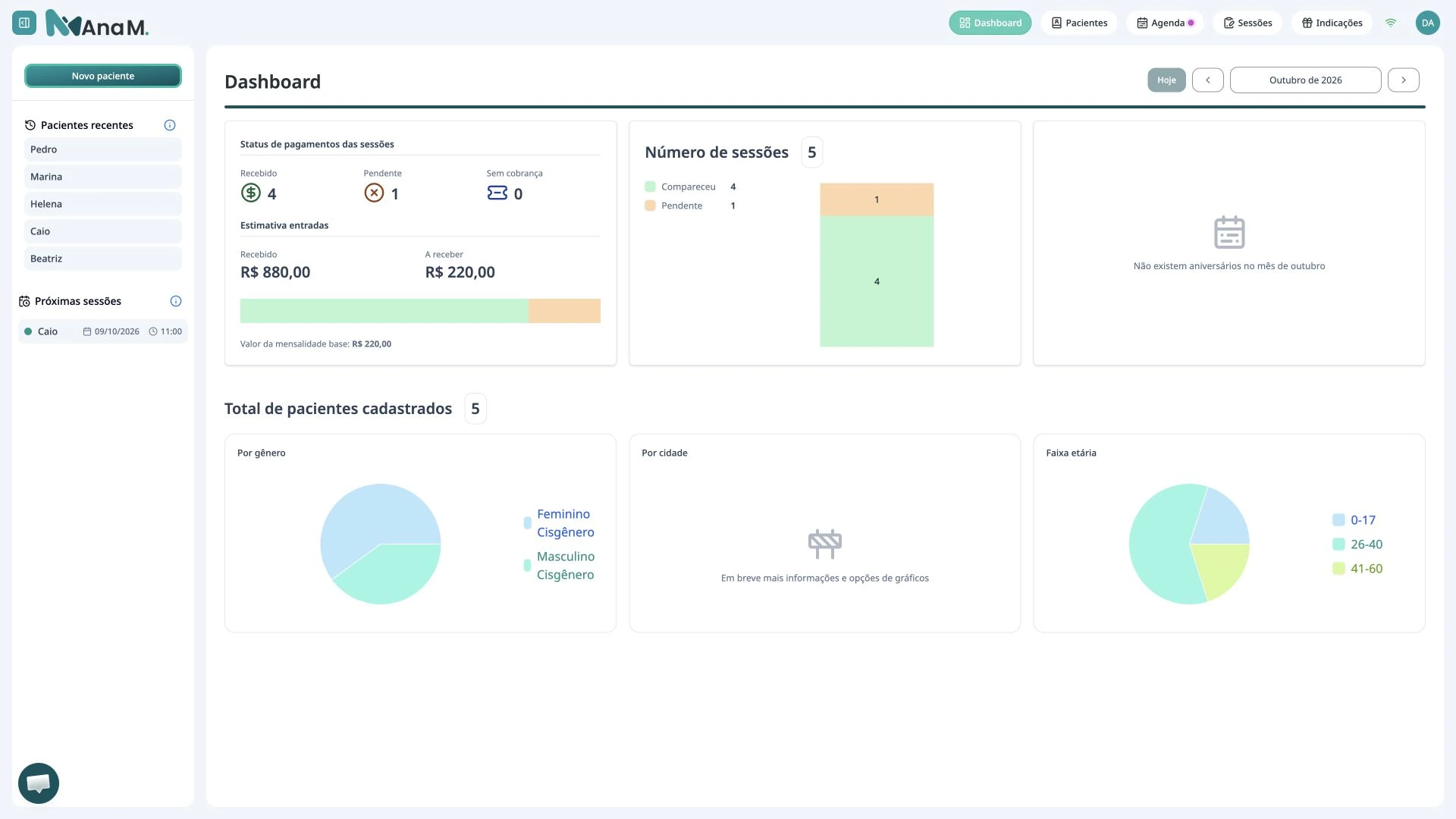
Task: Open the DA user avatar menu
Action: [x=1428, y=23]
